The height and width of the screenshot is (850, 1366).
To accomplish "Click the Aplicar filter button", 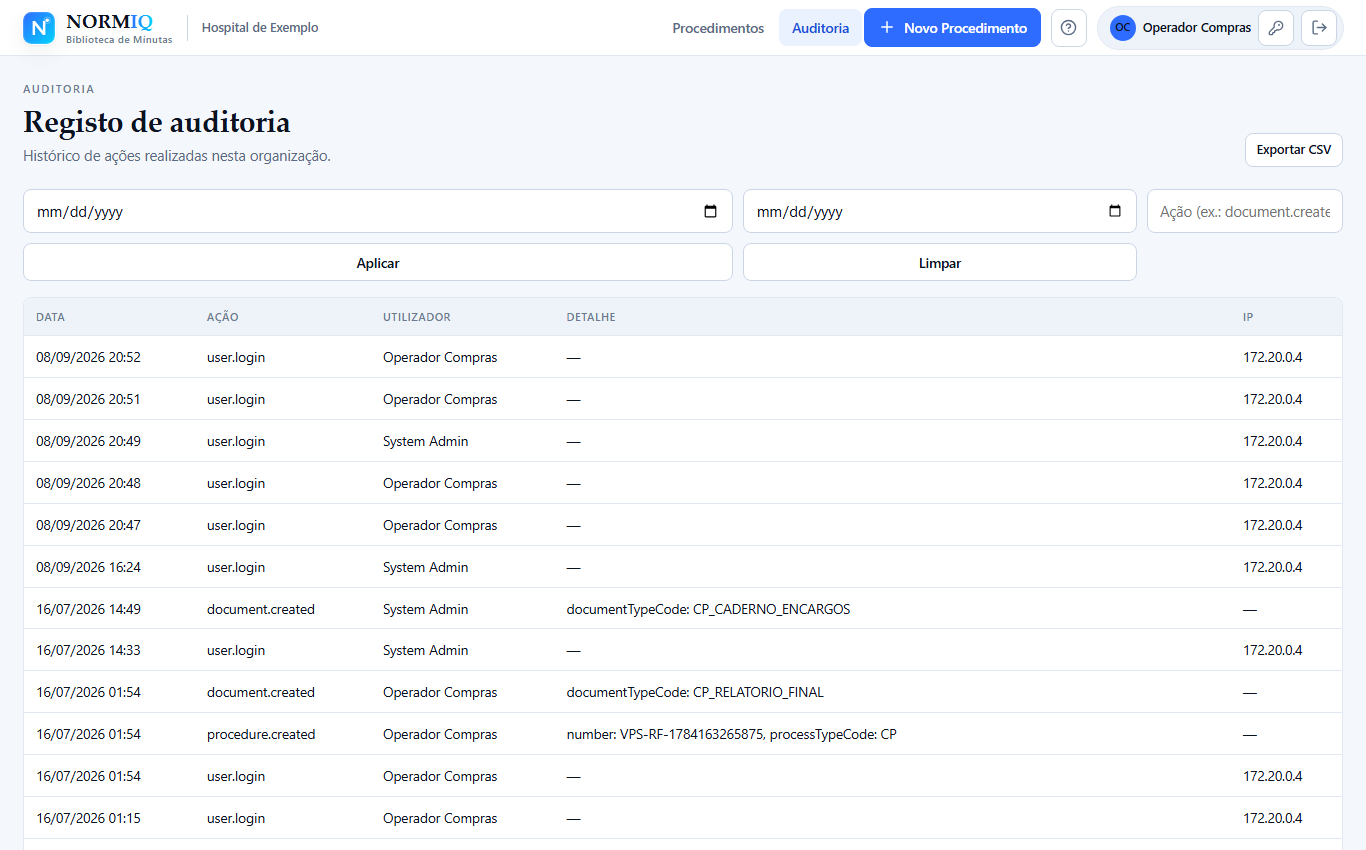I will tap(378, 263).
